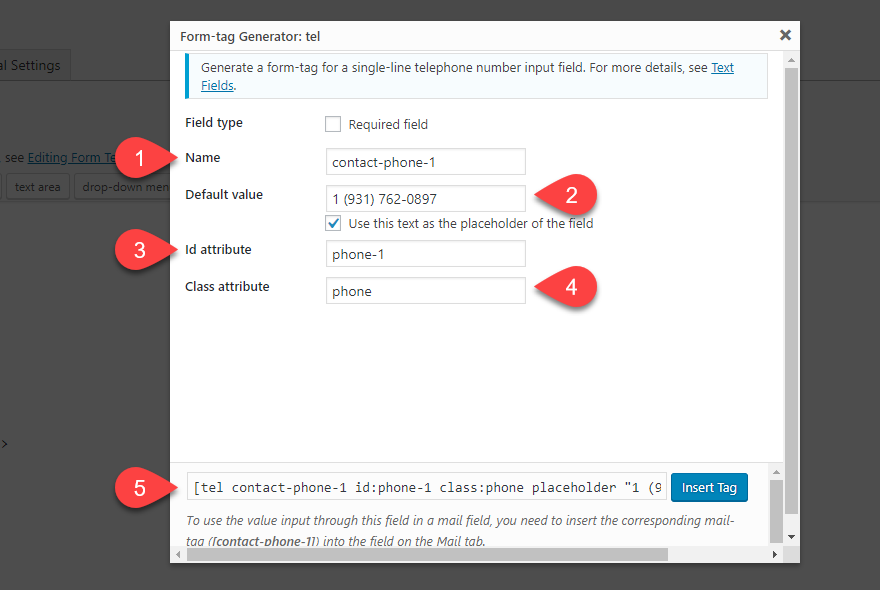Uncheck the use text as placeholder option

click(x=333, y=223)
